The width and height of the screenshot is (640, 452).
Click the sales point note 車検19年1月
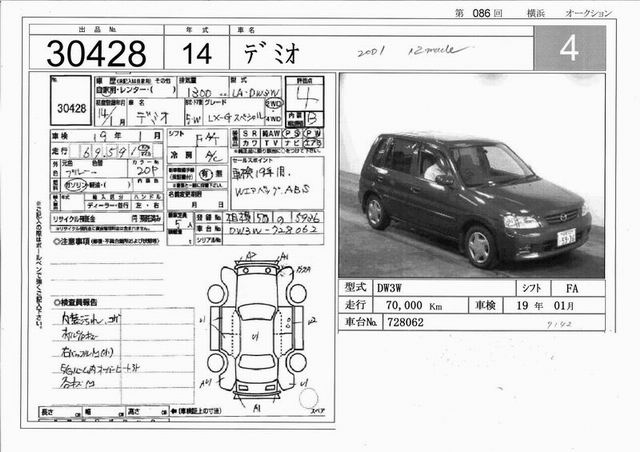point(261,174)
